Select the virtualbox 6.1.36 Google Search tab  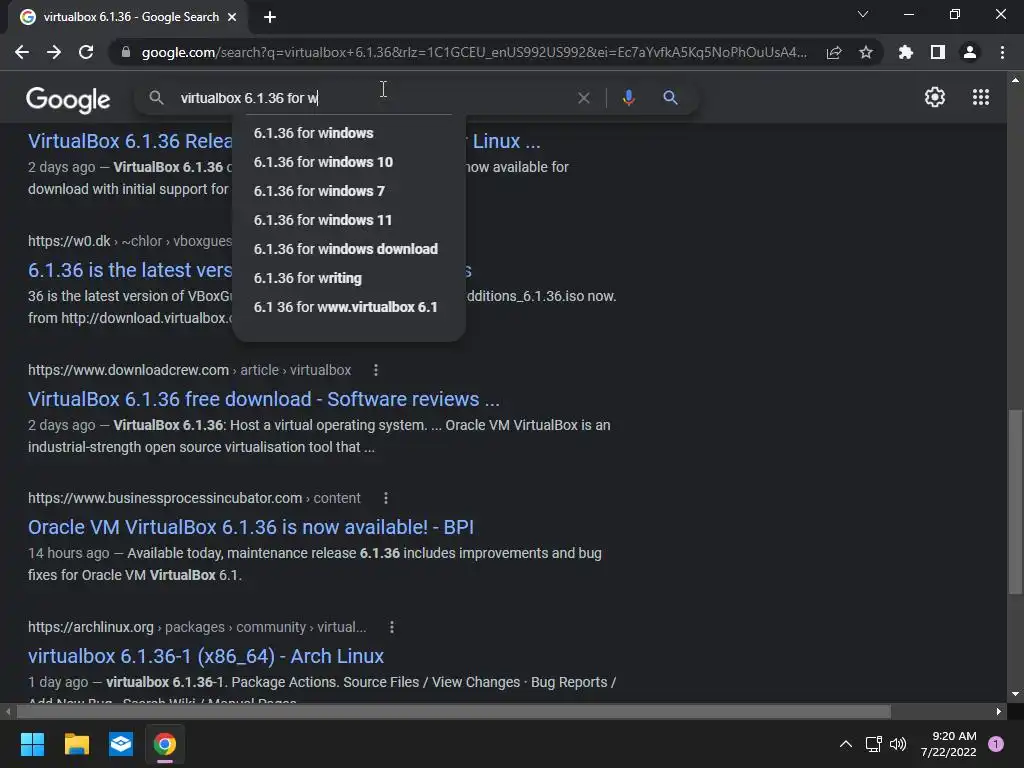tap(127, 17)
